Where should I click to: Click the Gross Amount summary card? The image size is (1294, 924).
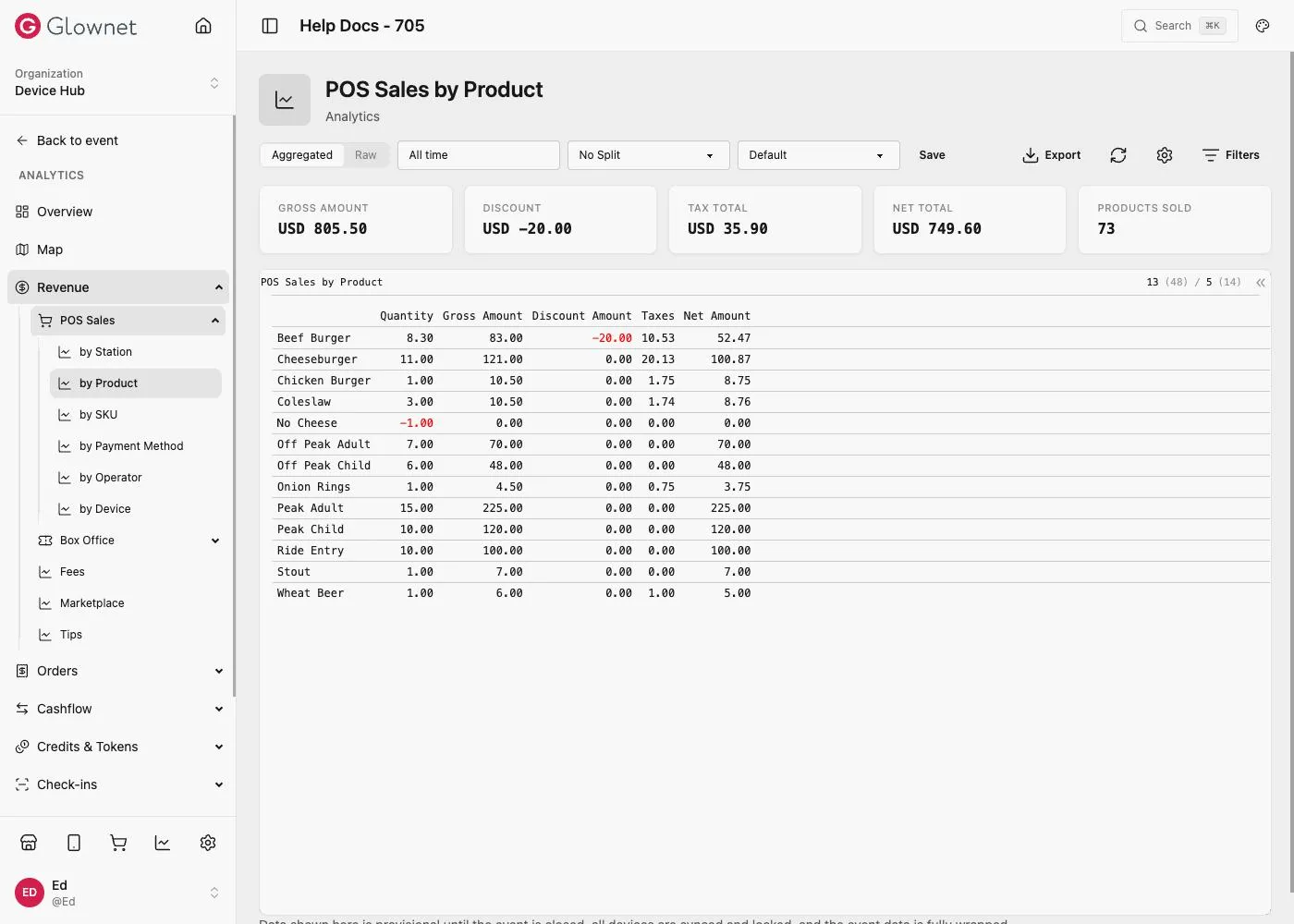point(356,220)
